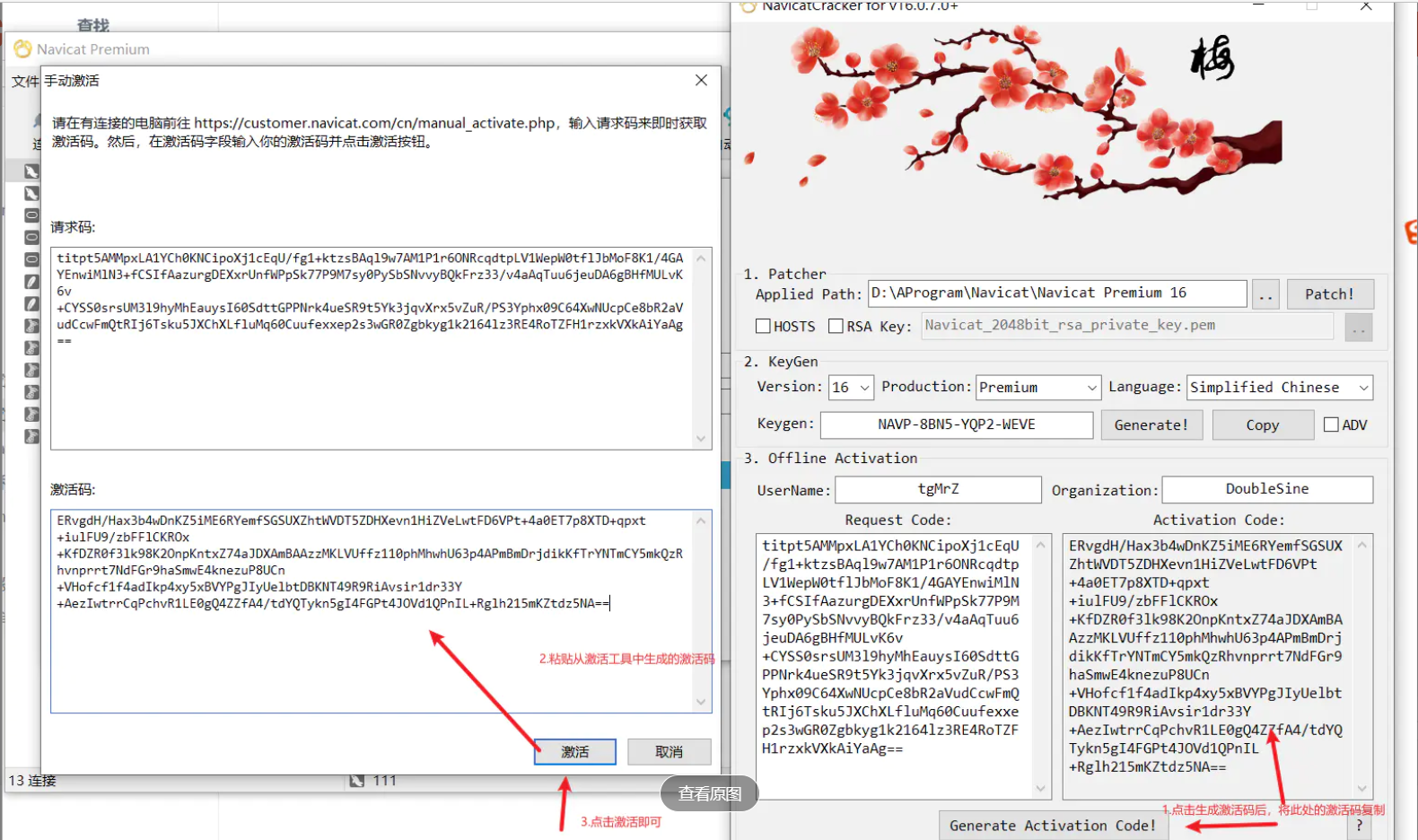Click the 激活 button
This screenshot has width=1418, height=840.
click(575, 751)
